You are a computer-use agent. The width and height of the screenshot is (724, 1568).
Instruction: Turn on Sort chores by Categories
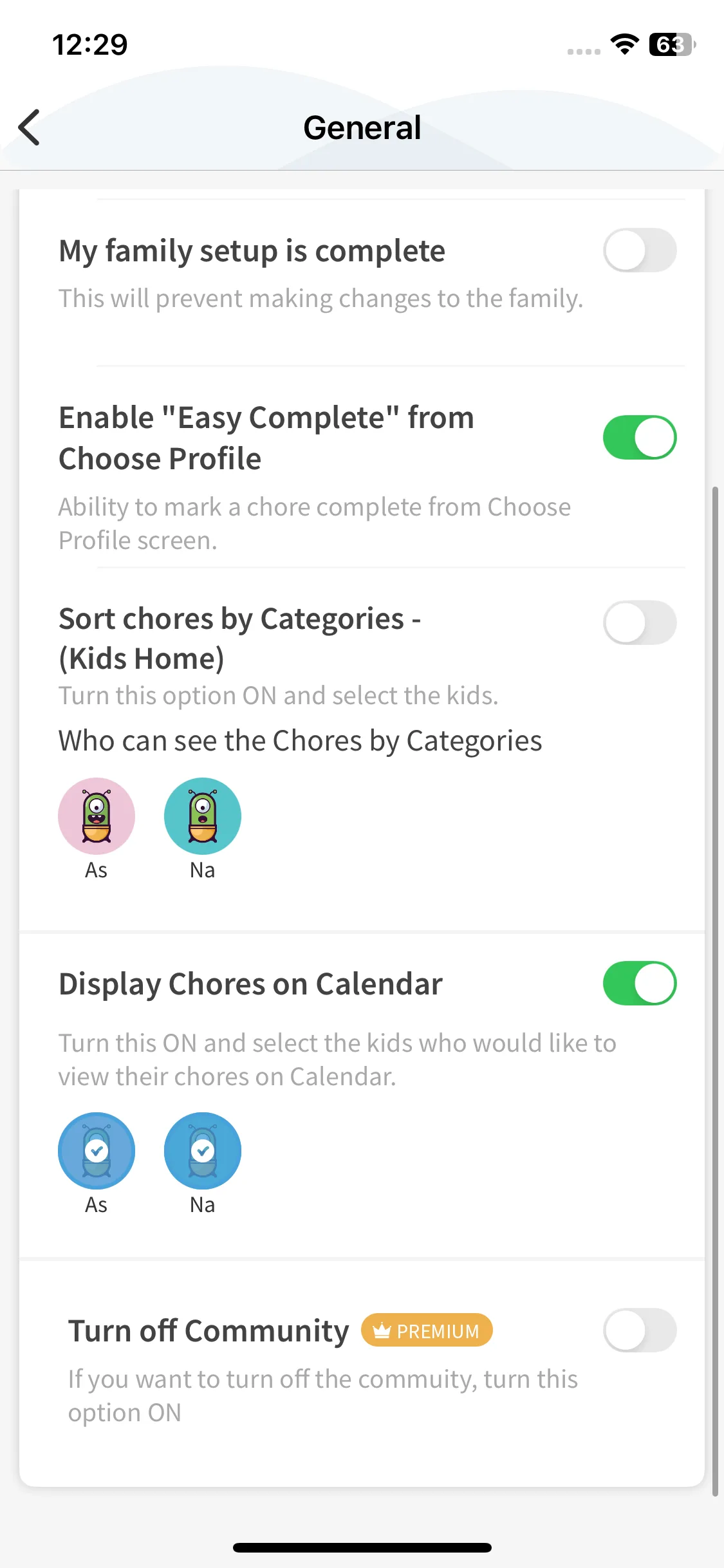[640, 622]
